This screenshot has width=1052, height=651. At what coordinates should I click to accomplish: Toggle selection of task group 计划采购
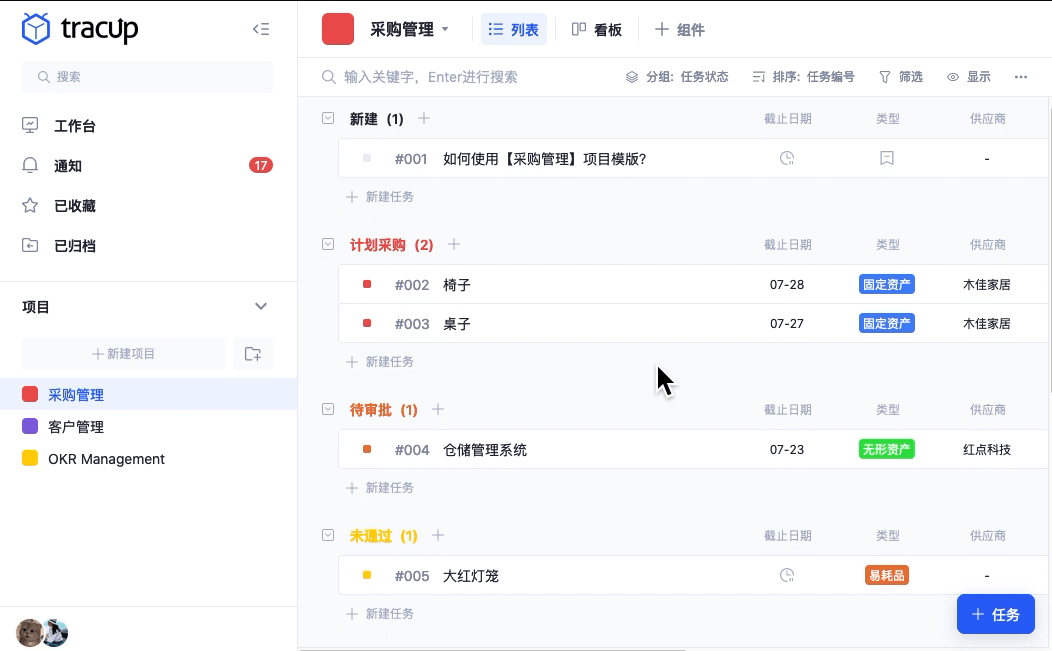tap(328, 243)
